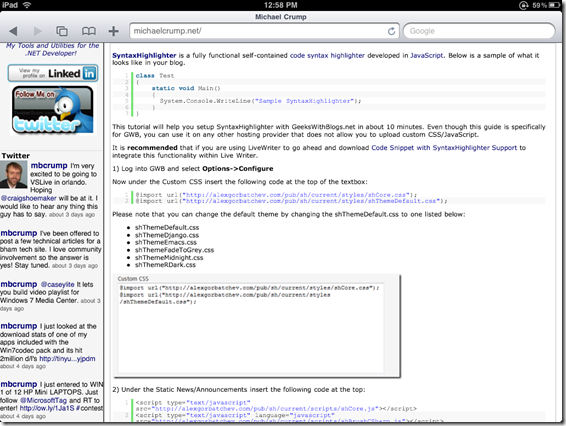Click shThemeDefault.css list item
The height and width of the screenshot is (426, 566).
(x=167, y=227)
